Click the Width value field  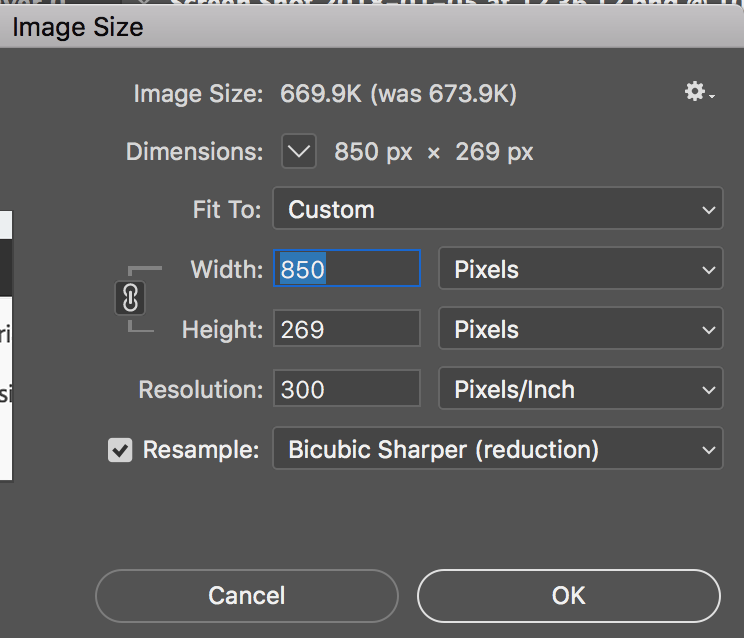tap(346, 269)
